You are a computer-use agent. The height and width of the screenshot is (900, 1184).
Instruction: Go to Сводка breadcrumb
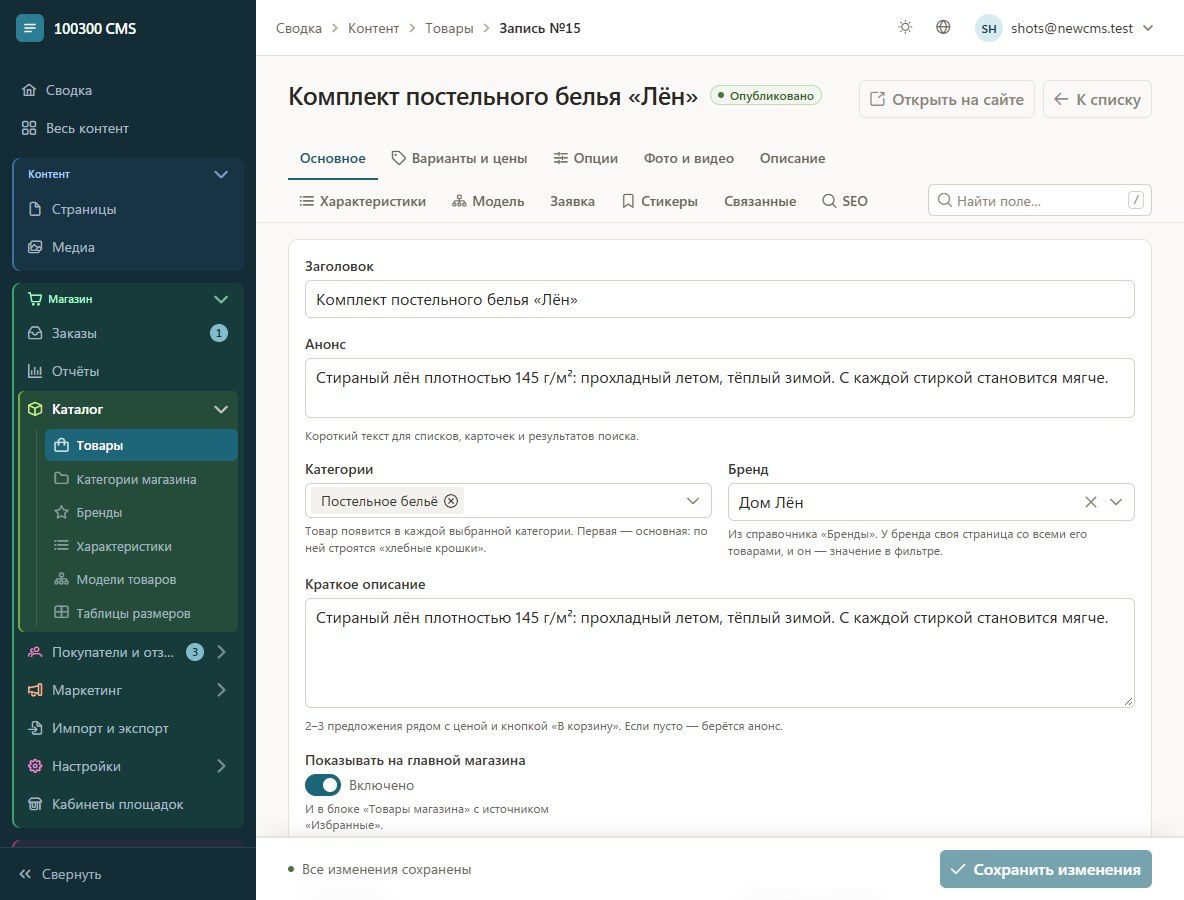click(x=298, y=28)
